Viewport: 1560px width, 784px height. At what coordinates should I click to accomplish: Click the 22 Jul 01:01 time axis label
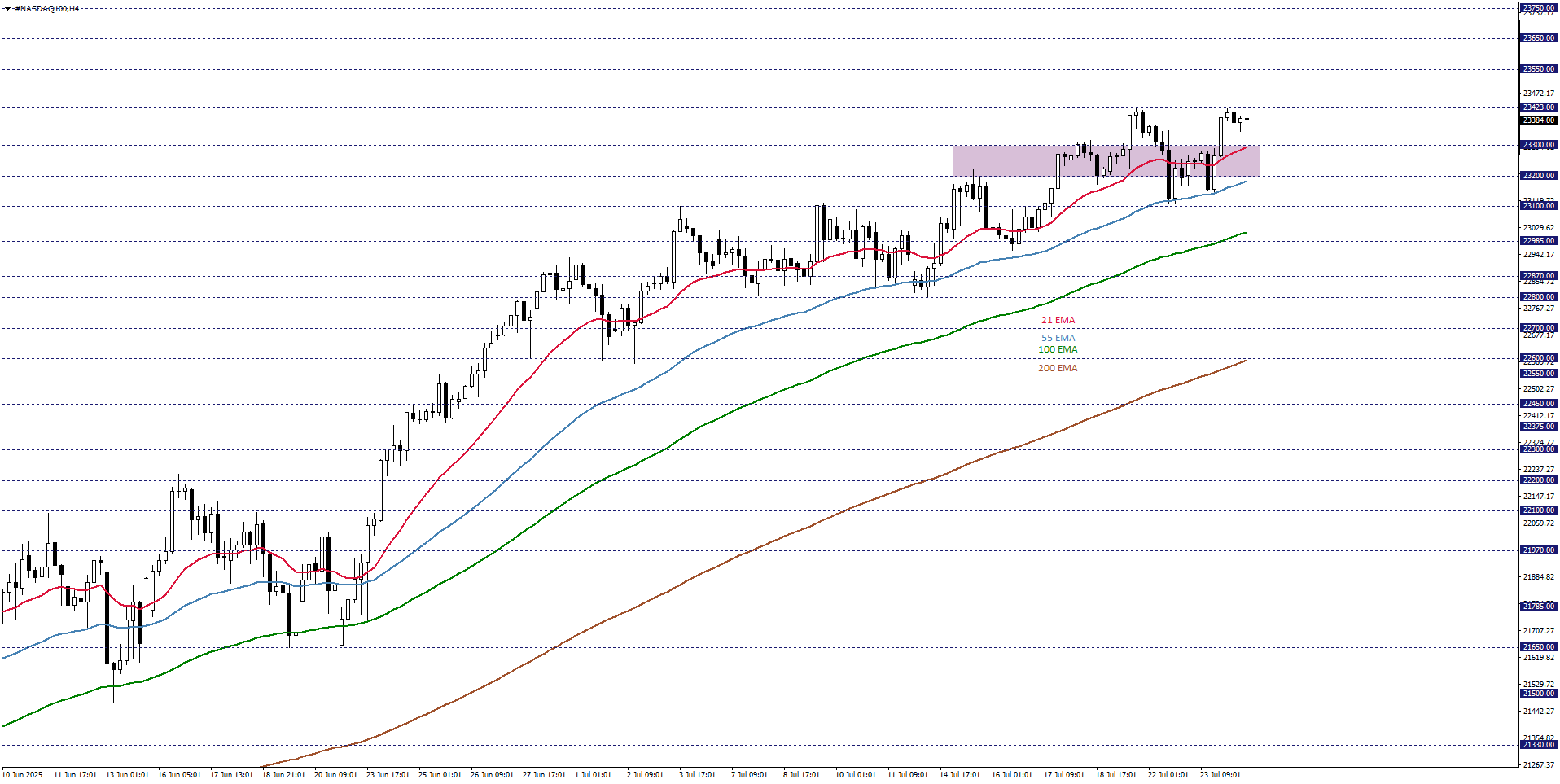(1169, 775)
